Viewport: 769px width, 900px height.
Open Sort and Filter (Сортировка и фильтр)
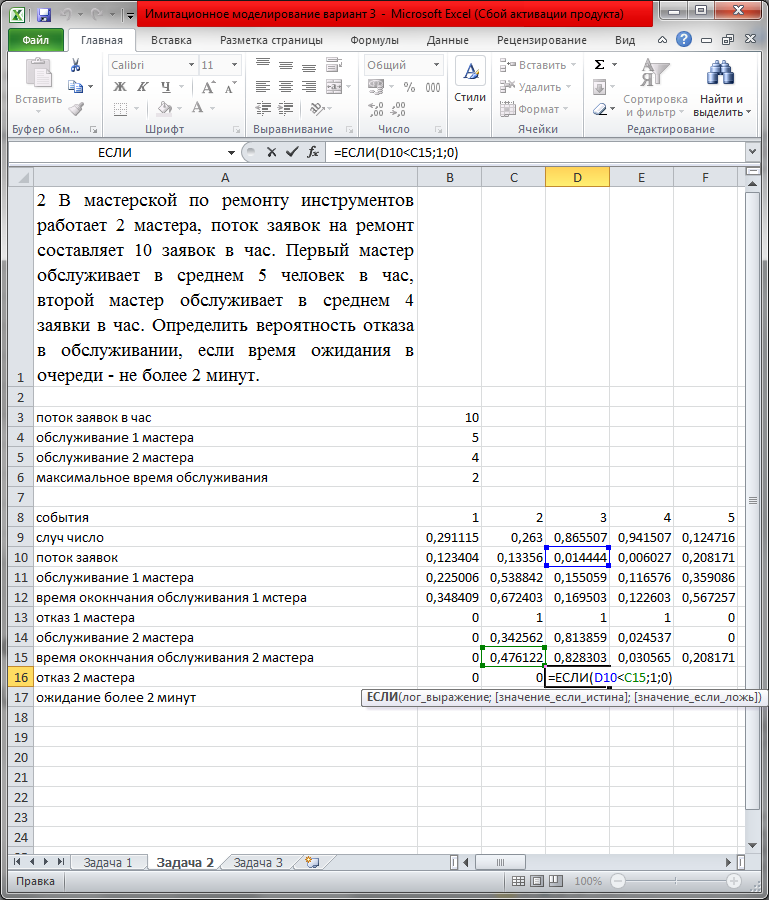point(655,87)
